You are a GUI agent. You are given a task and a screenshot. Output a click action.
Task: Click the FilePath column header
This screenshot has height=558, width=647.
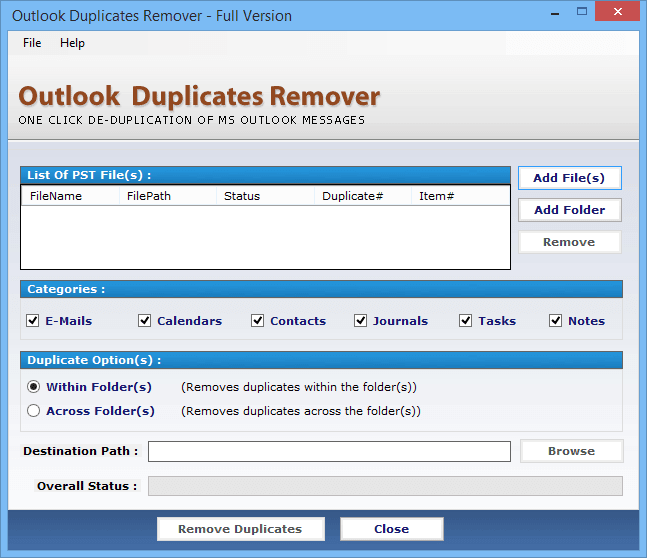click(x=168, y=196)
